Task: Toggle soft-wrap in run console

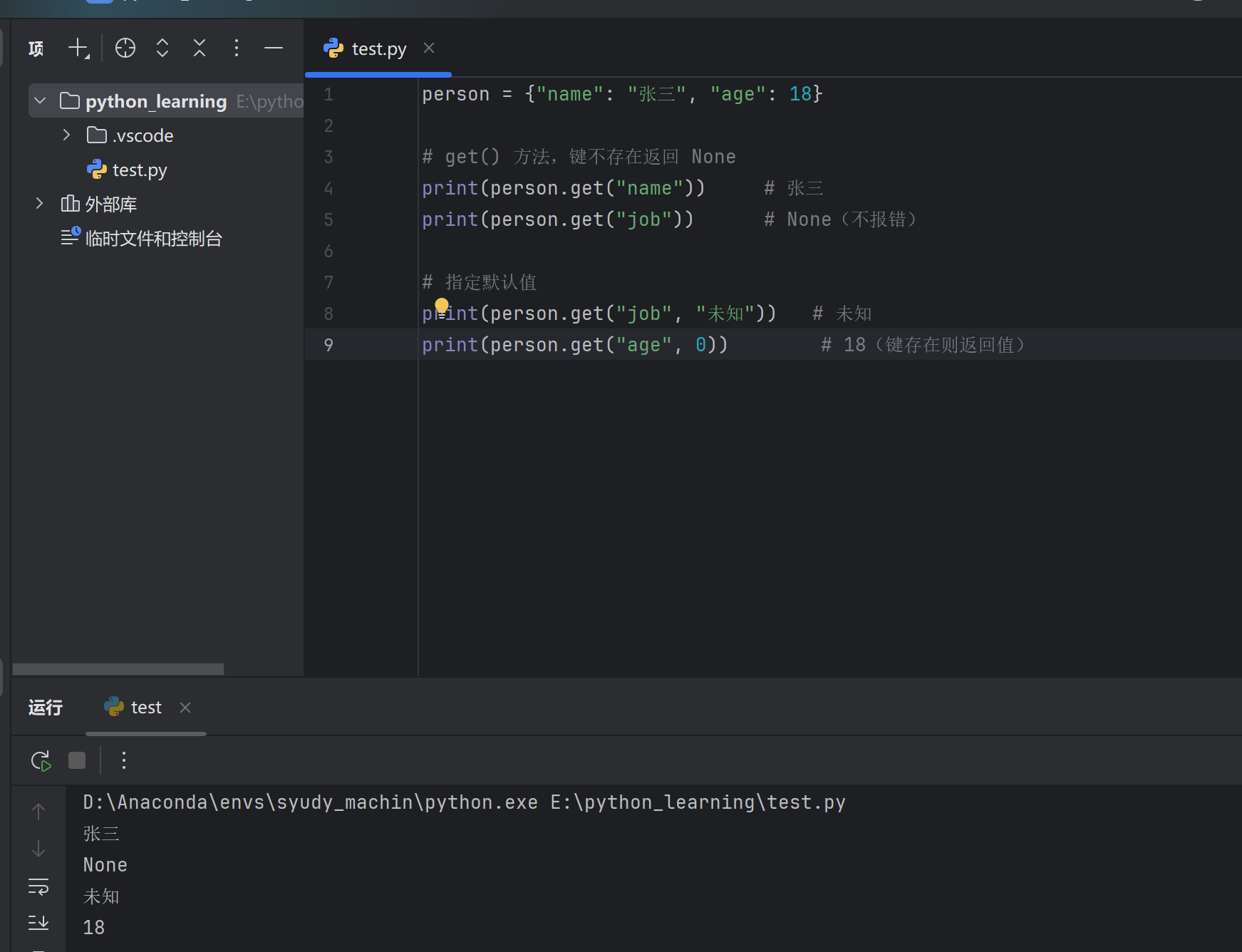Action: click(x=38, y=886)
